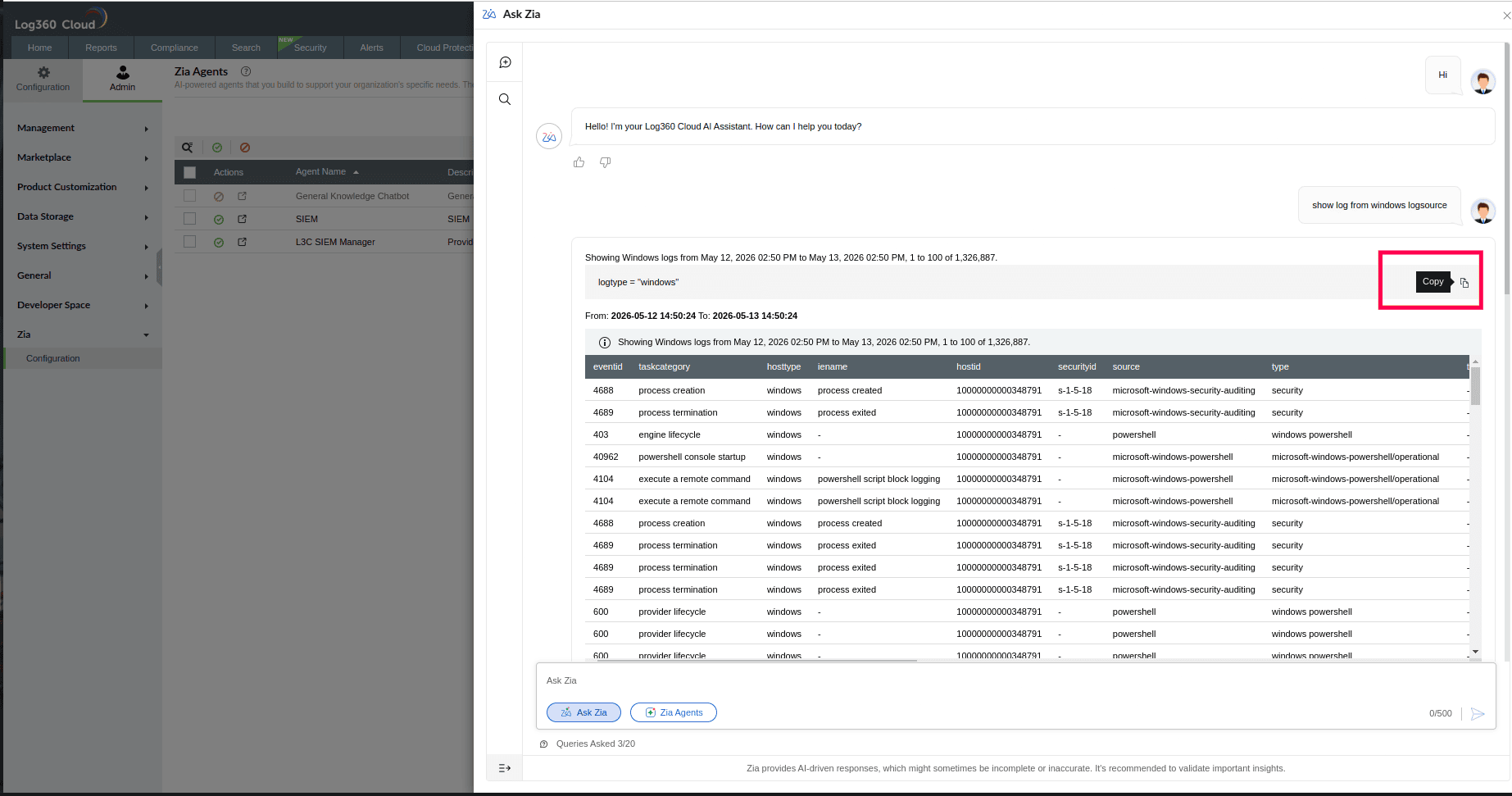Close the Ask Zia panel
The width and height of the screenshot is (1512, 796).
point(1506,15)
